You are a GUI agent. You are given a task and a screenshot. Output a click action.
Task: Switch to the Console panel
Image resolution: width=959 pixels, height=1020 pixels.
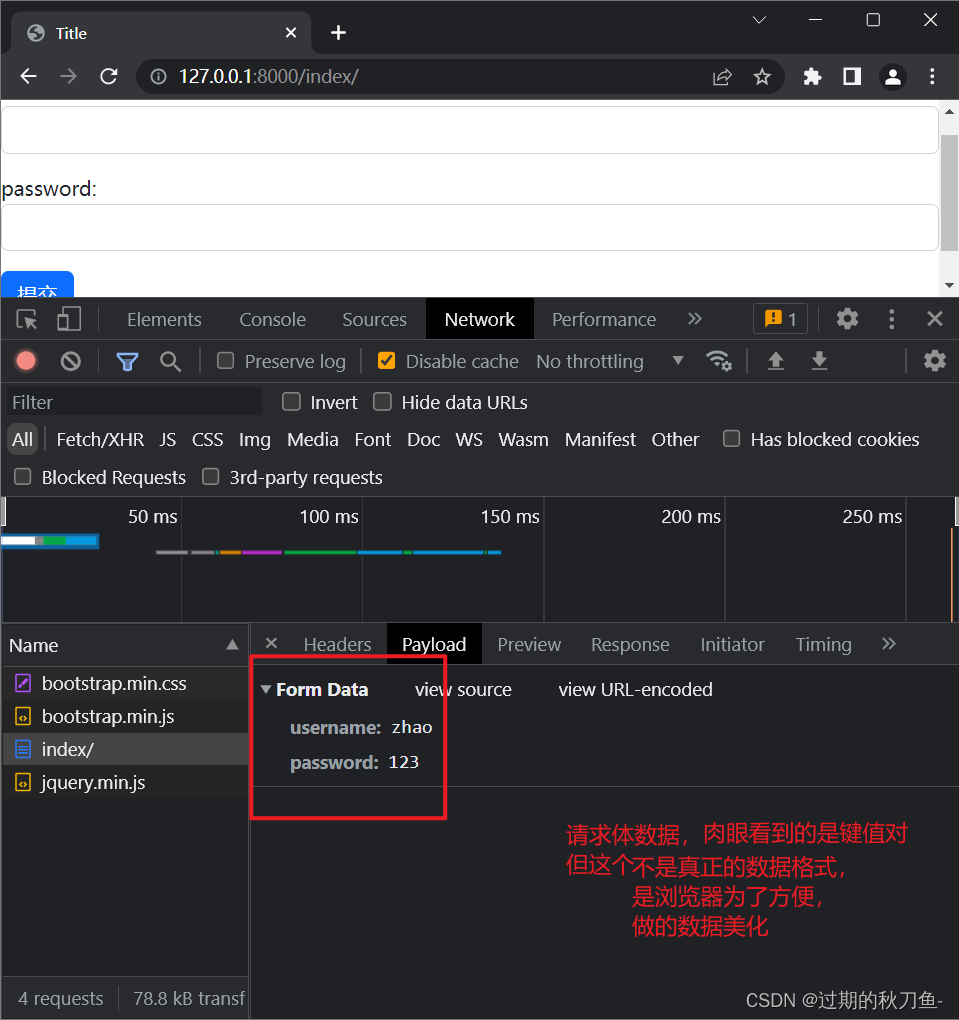tap(273, 319)
